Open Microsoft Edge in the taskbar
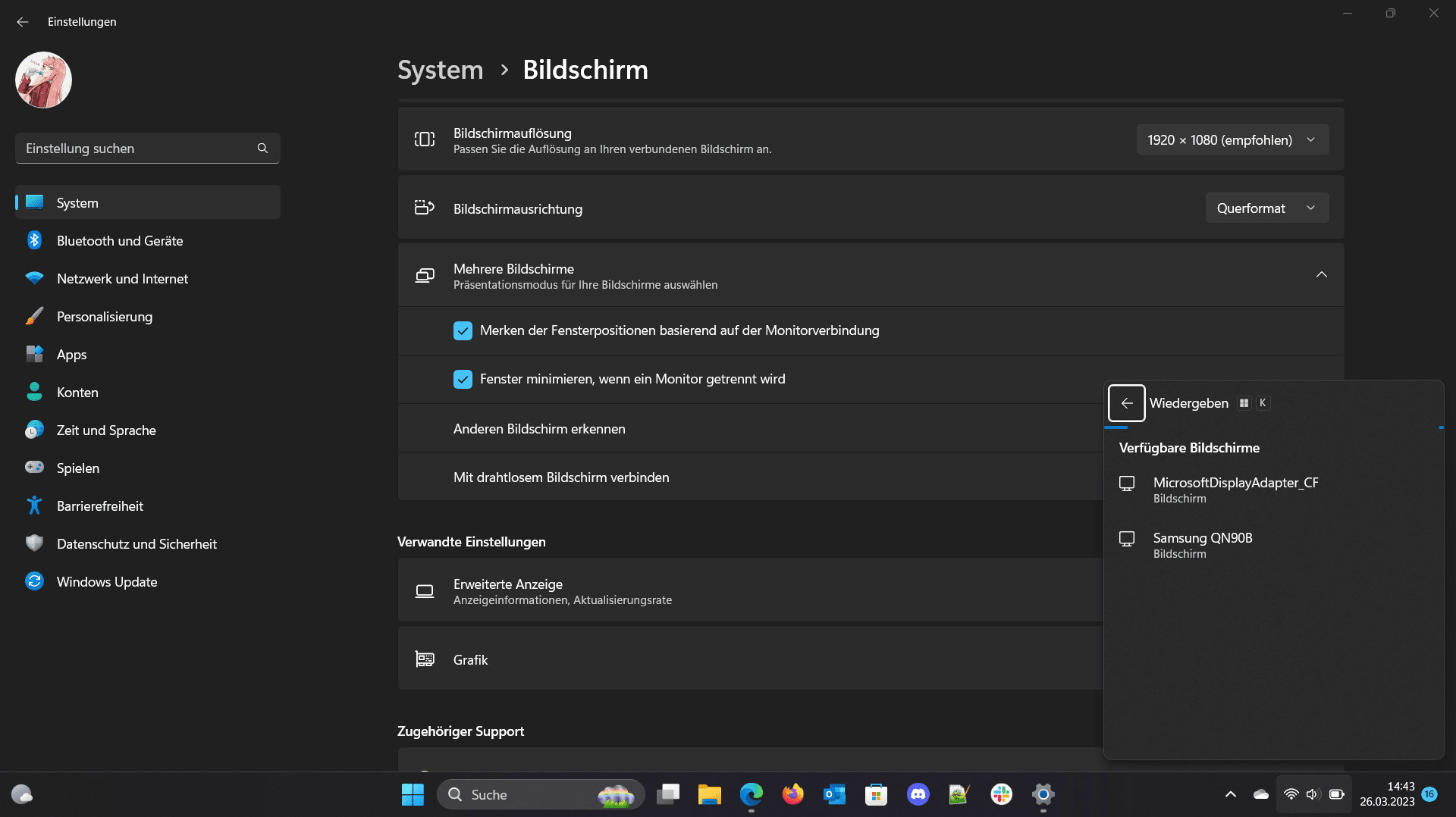Image resolution: width=1456 pixels, height=817 pixels. [751, 794]
